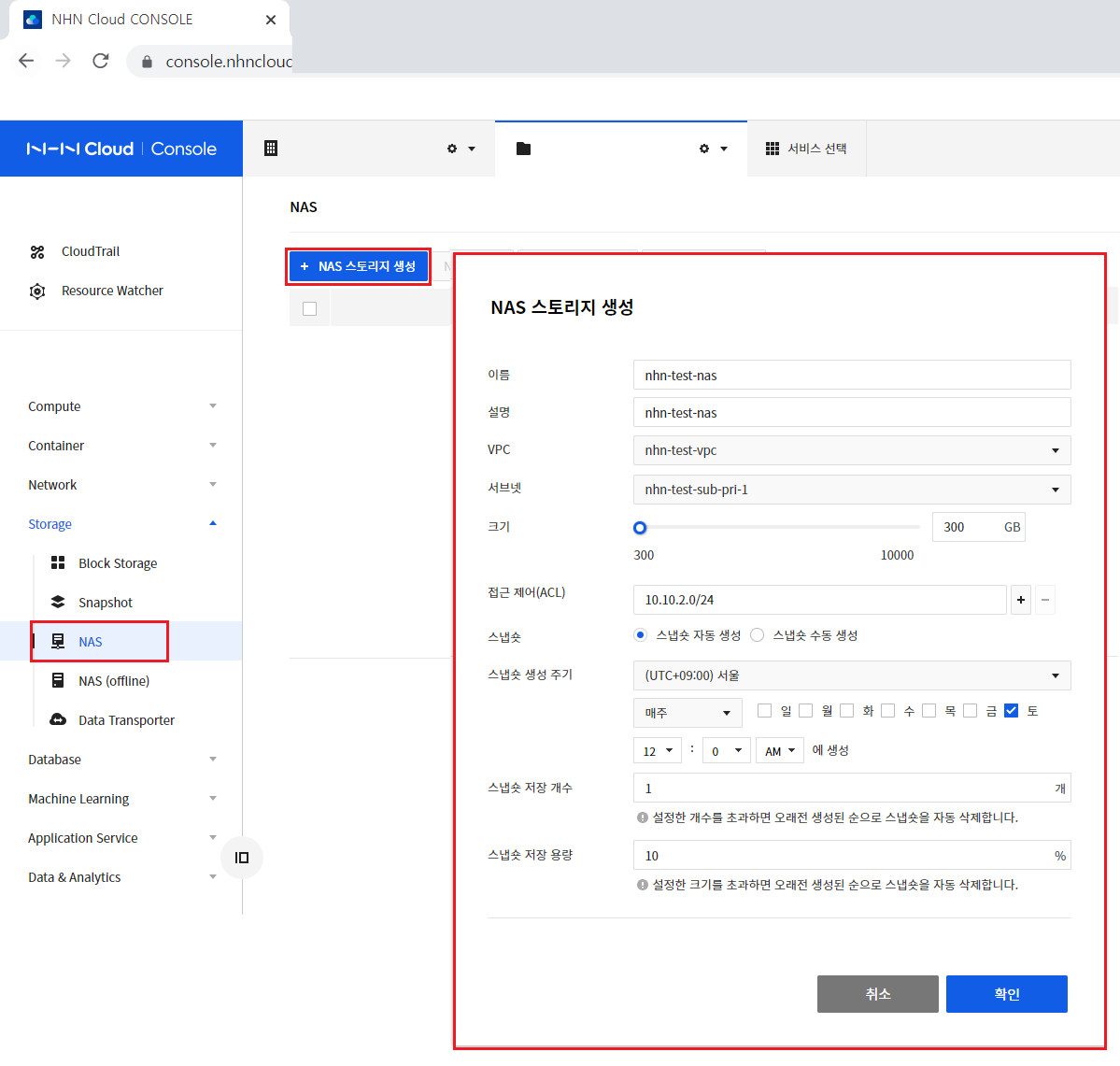
Task: Toggle the NAS list select-all checkbox
Action: point(309,308)
